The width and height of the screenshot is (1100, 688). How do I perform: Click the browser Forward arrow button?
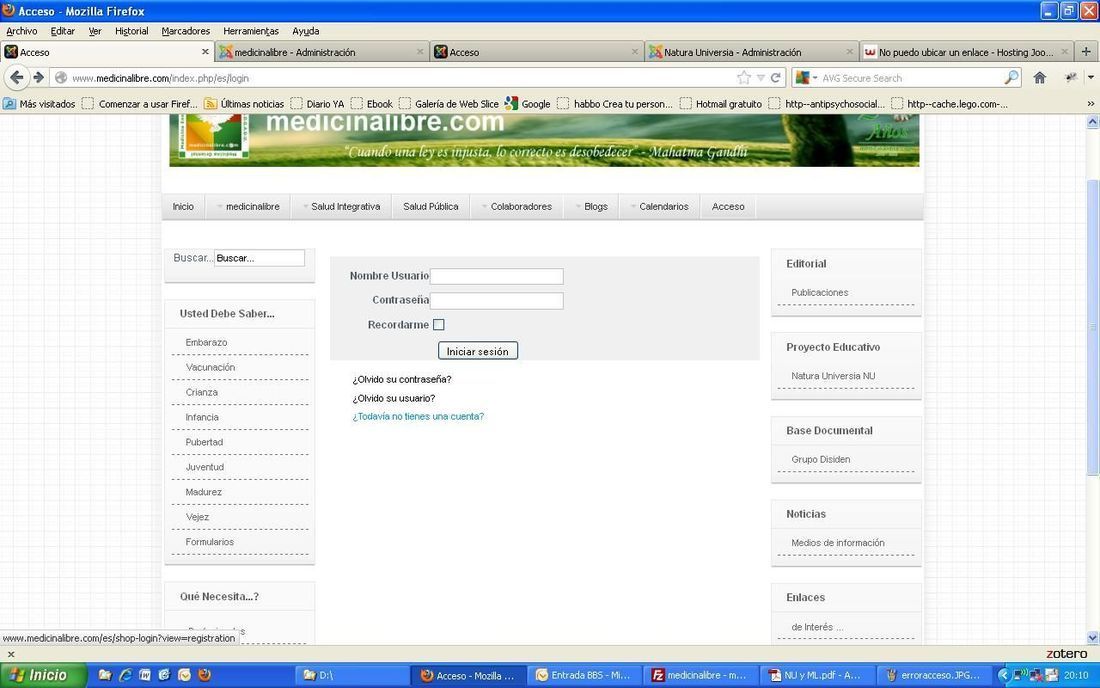tap(39, 78)
